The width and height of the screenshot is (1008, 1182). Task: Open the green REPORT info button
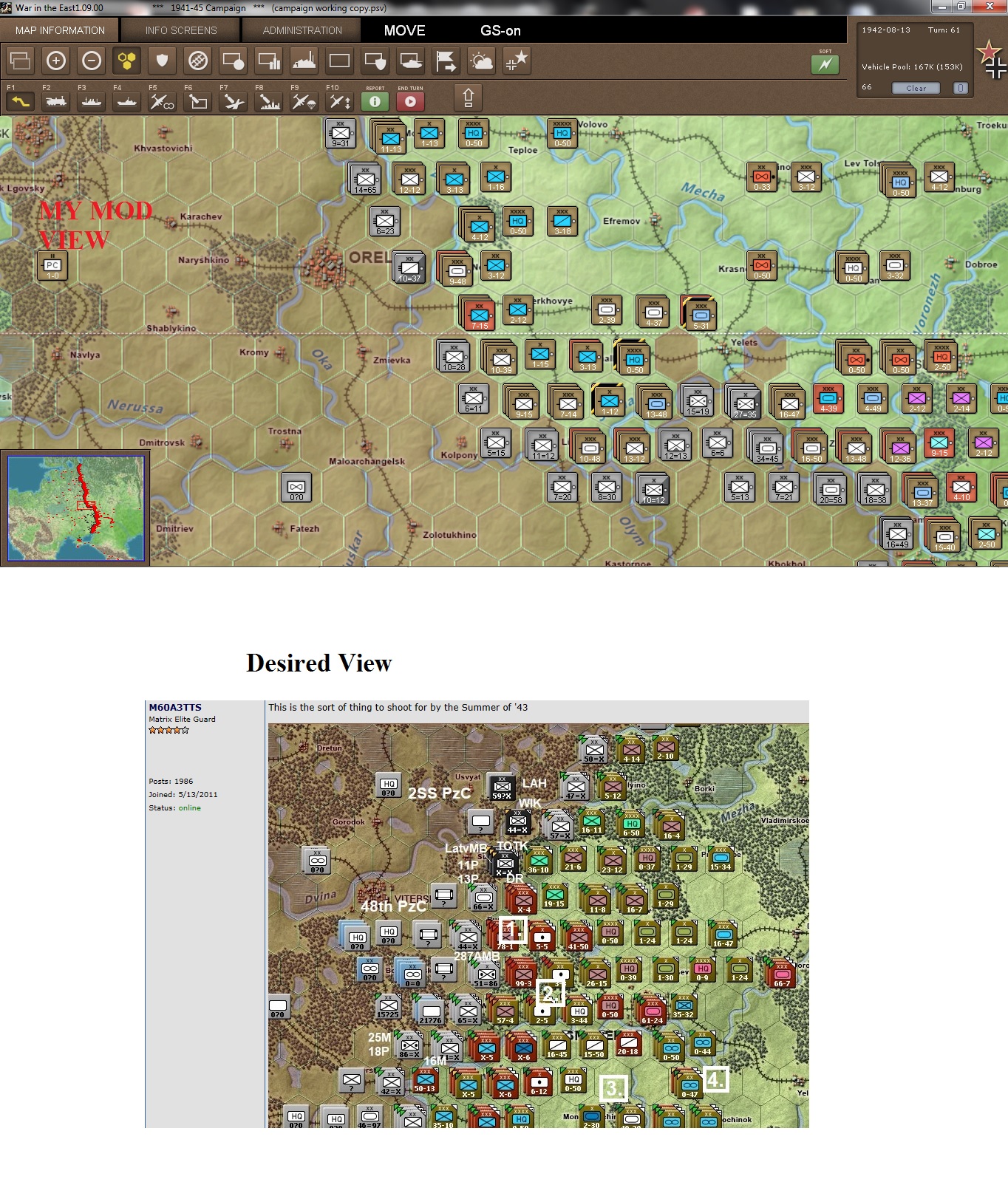click(375, 101)
